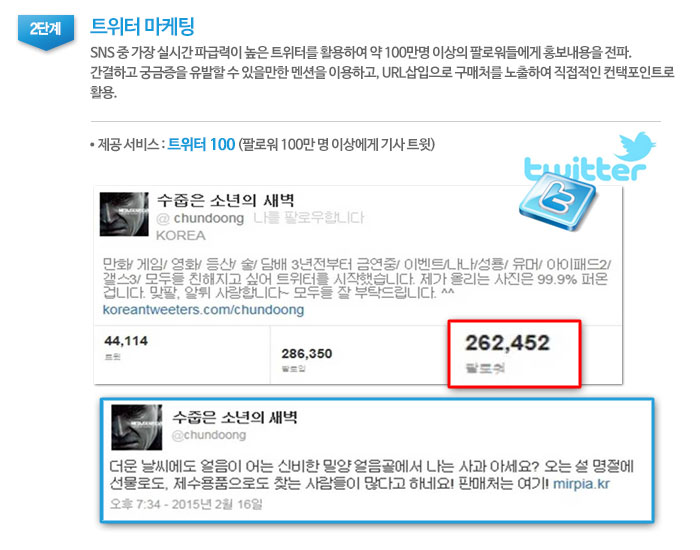
Task: Click the blue Twitter bird logo
Action: [x=635, y=146]
